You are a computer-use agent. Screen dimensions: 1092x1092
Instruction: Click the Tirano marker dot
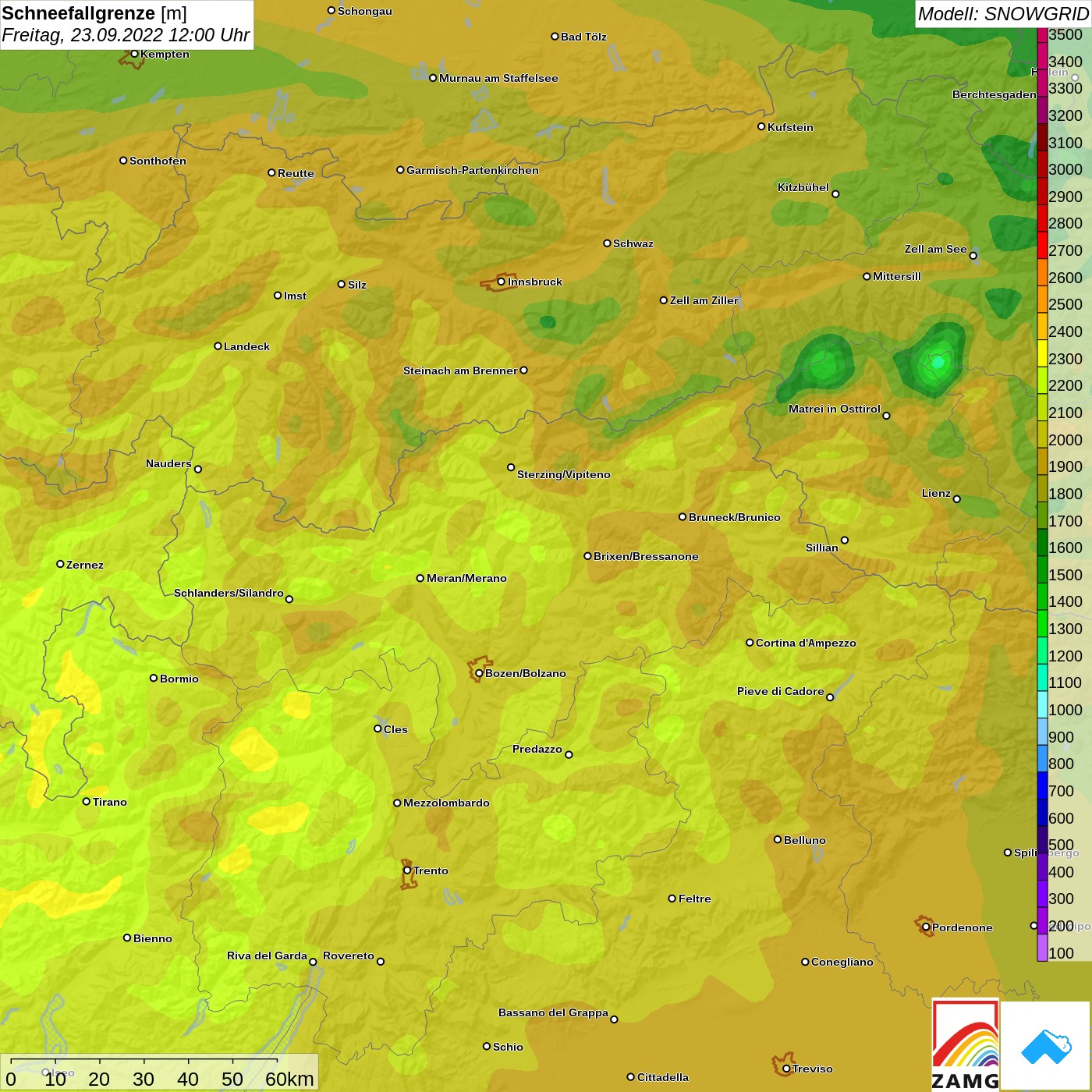tap(87, 801)
